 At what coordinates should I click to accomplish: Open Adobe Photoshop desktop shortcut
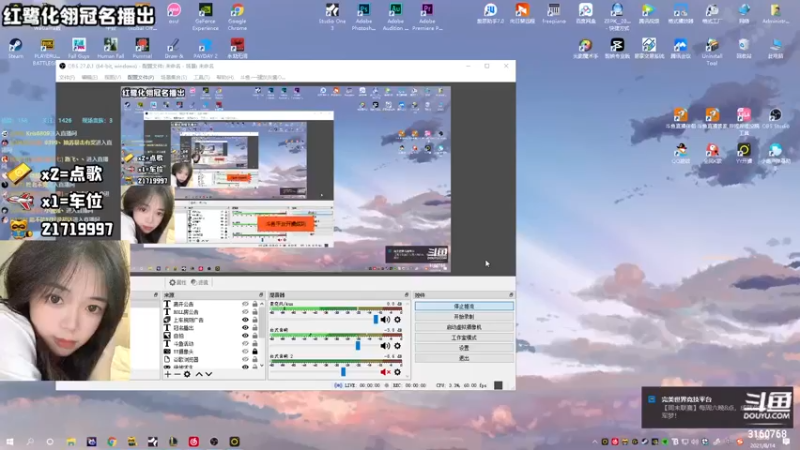pyautogui.click(x=364, y=16)
